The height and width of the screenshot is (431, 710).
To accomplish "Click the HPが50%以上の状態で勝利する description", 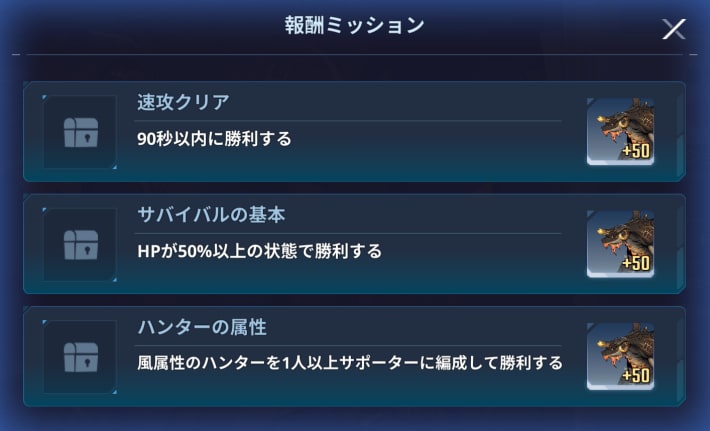I will [259, 251].
